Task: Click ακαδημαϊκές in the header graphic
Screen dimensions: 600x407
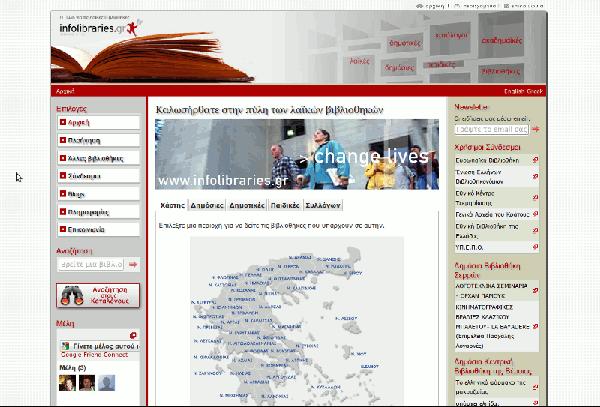Action: [x=502, y=40]
